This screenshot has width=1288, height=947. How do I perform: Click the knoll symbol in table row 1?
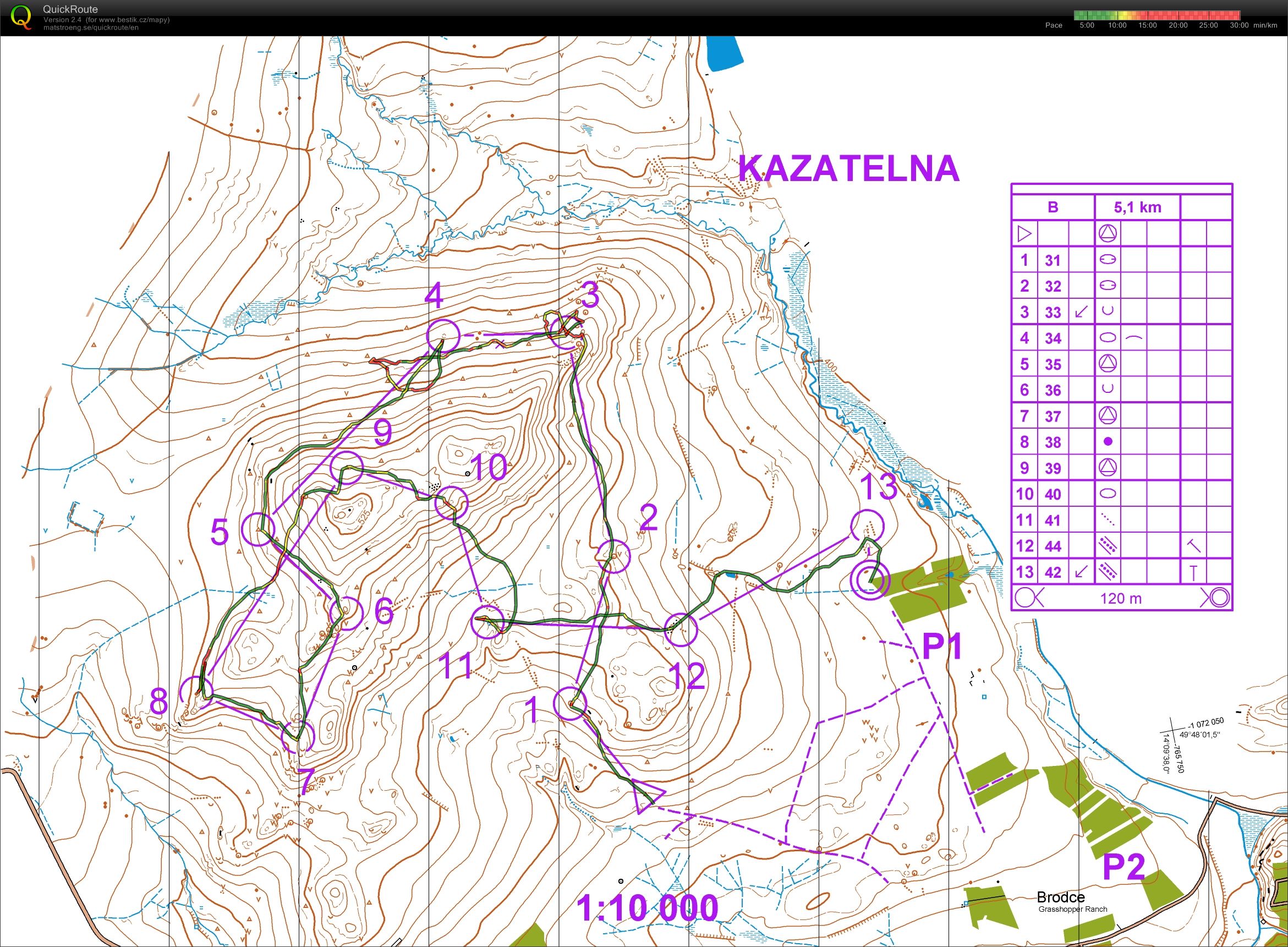(x=1108, y=260)
